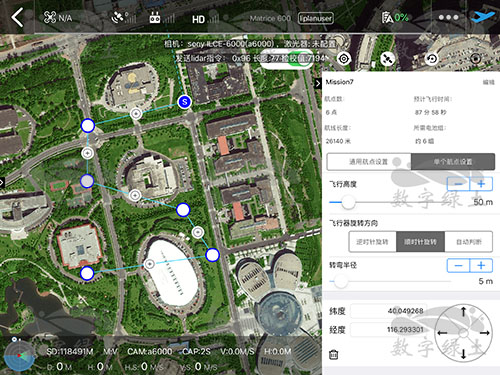Screen dimensions: 500x375
Task: Tap the airplane takeoff icon
Action: click(482, 17)
